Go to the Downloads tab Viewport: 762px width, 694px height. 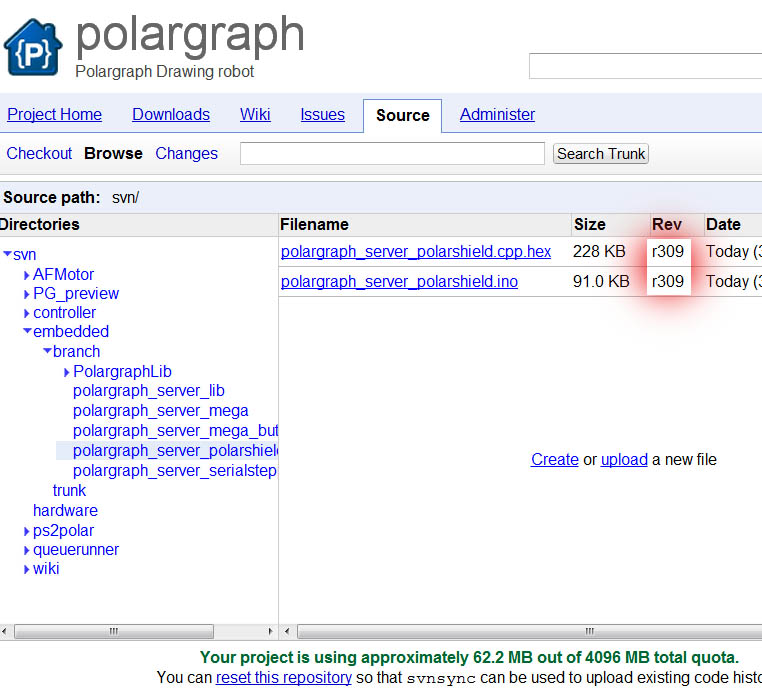[171, 115]
